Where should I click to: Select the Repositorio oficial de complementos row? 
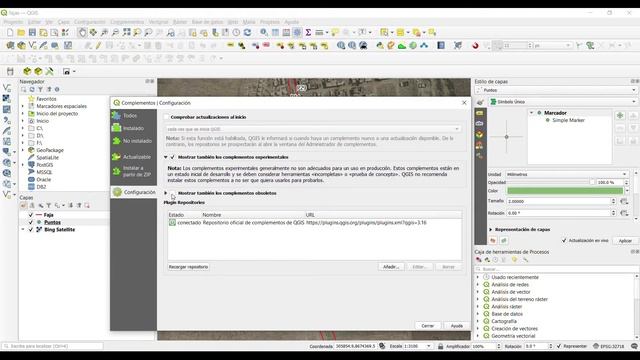[x=315, y=223]
